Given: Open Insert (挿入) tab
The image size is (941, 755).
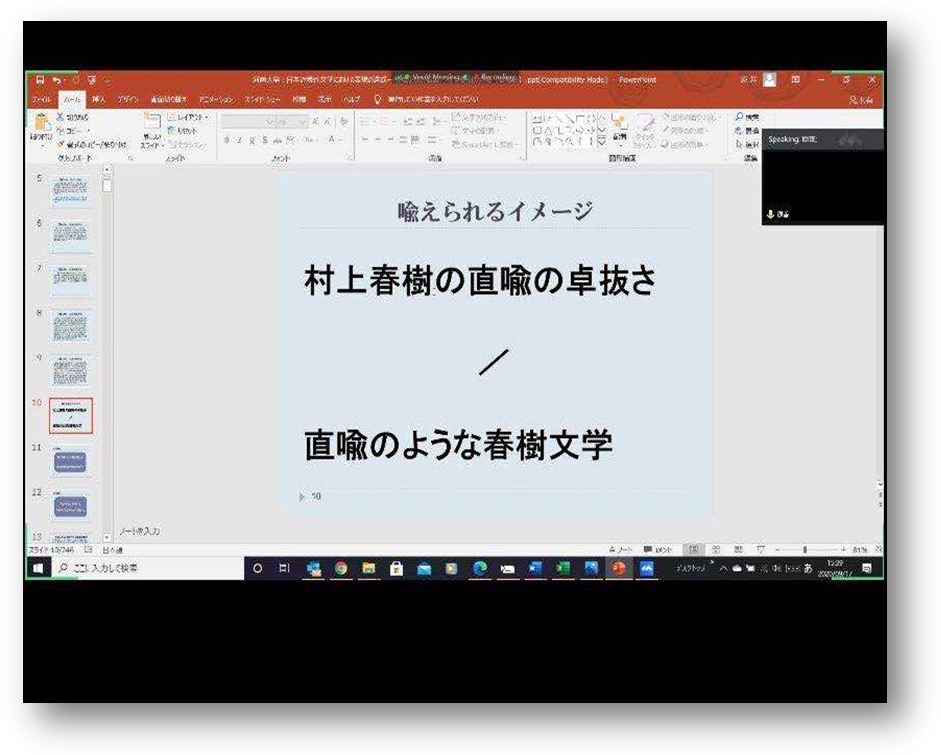Looking at the screenshot, I should [99, 99].
